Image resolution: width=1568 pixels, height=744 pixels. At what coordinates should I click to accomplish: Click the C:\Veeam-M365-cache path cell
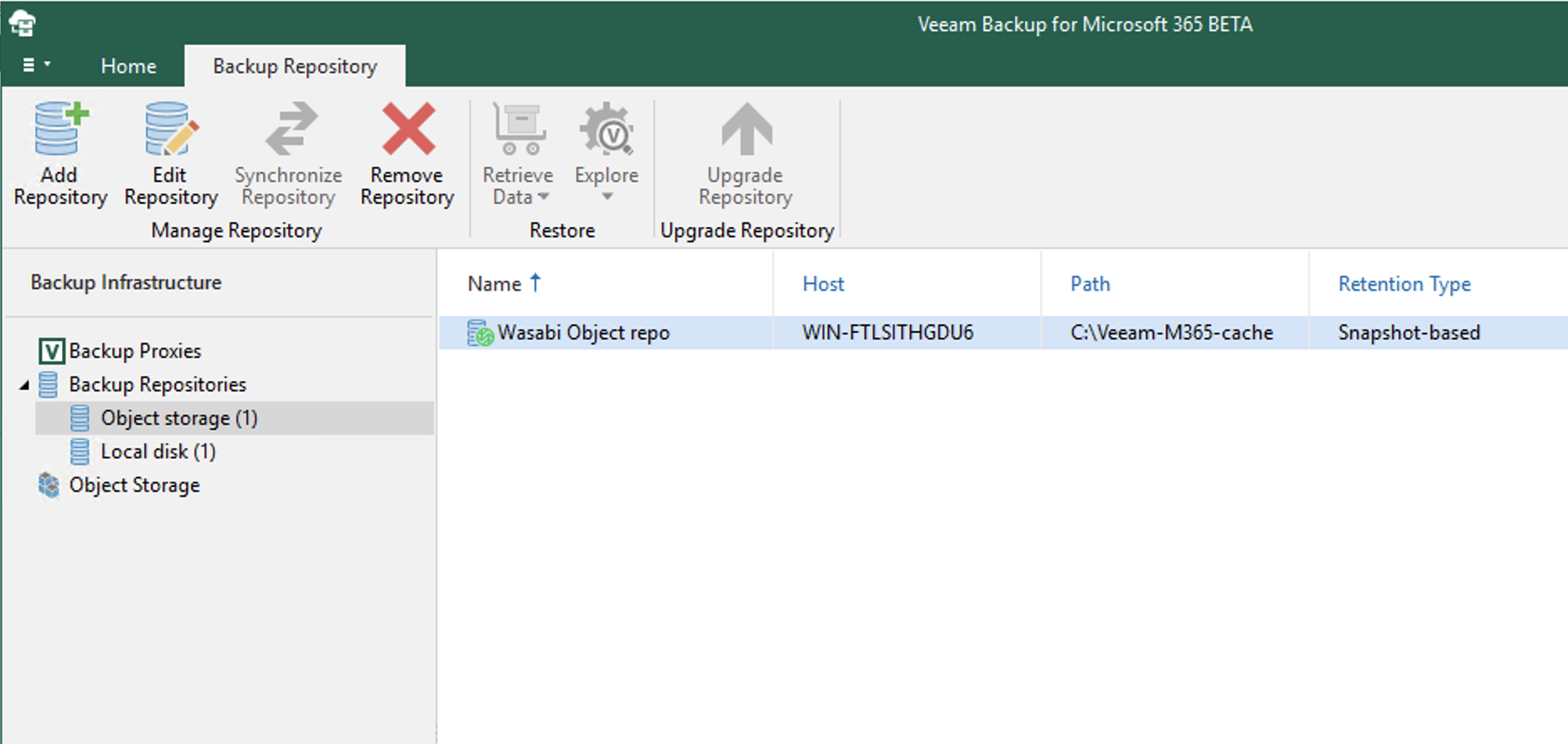[1171, 333]
